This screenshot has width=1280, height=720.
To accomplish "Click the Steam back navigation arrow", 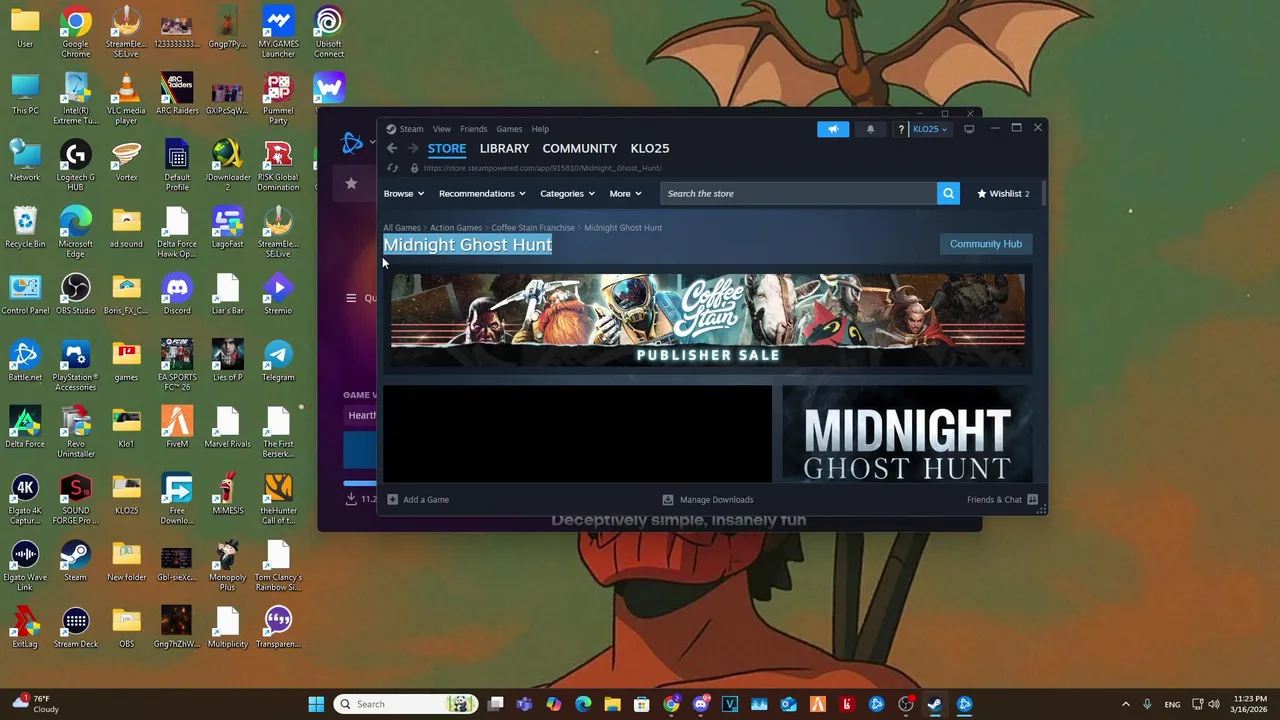I will click(x=392, y=148).
